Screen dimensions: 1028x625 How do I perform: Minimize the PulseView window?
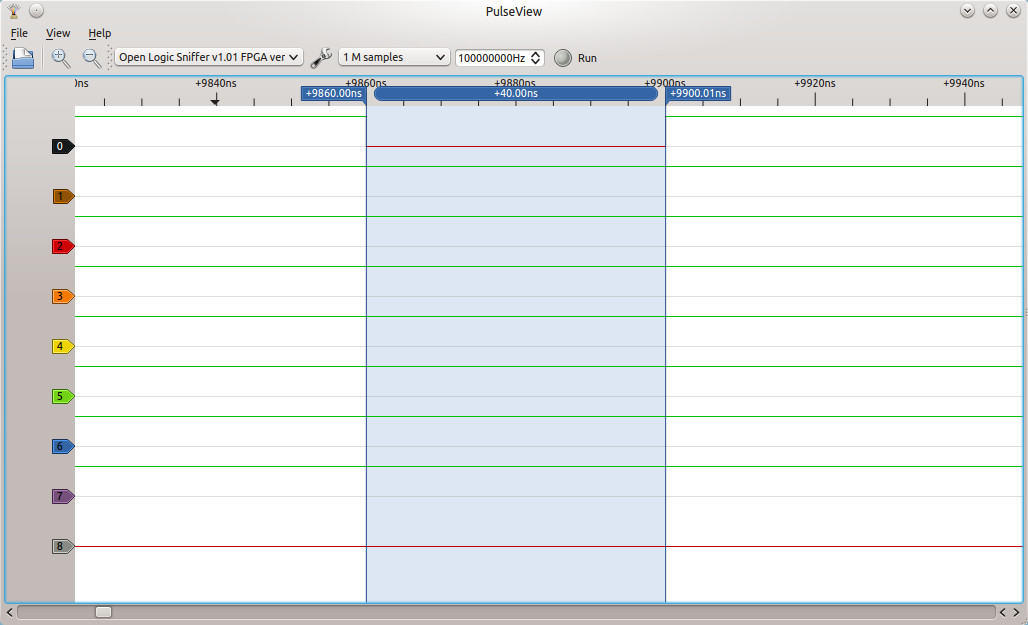pos(968,10)
